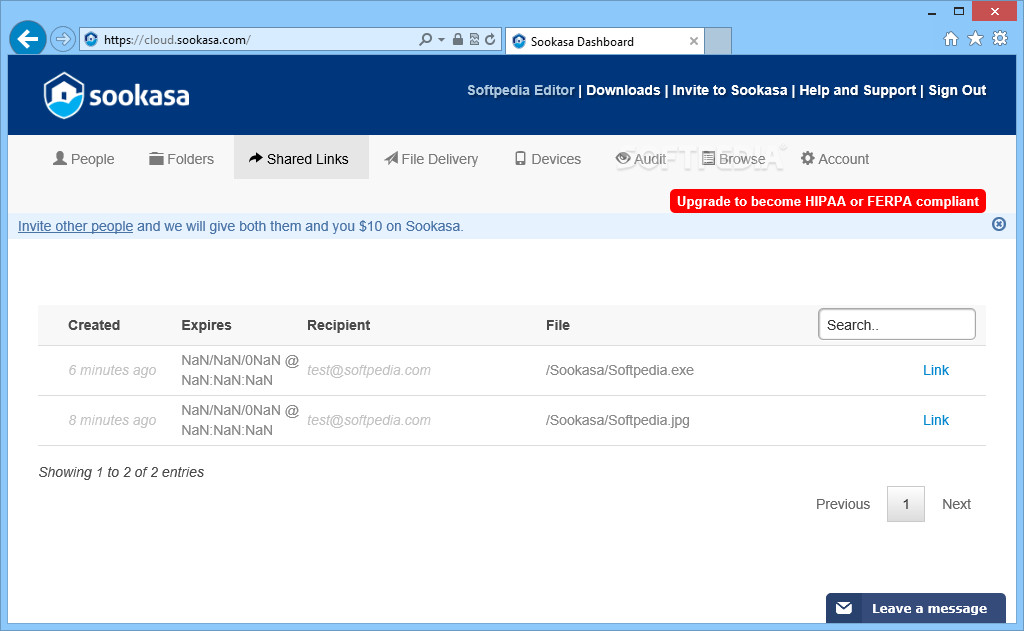Open a new blank browser tab
The width and height of the screenshot is (1024, 631).
click(718, 41)
